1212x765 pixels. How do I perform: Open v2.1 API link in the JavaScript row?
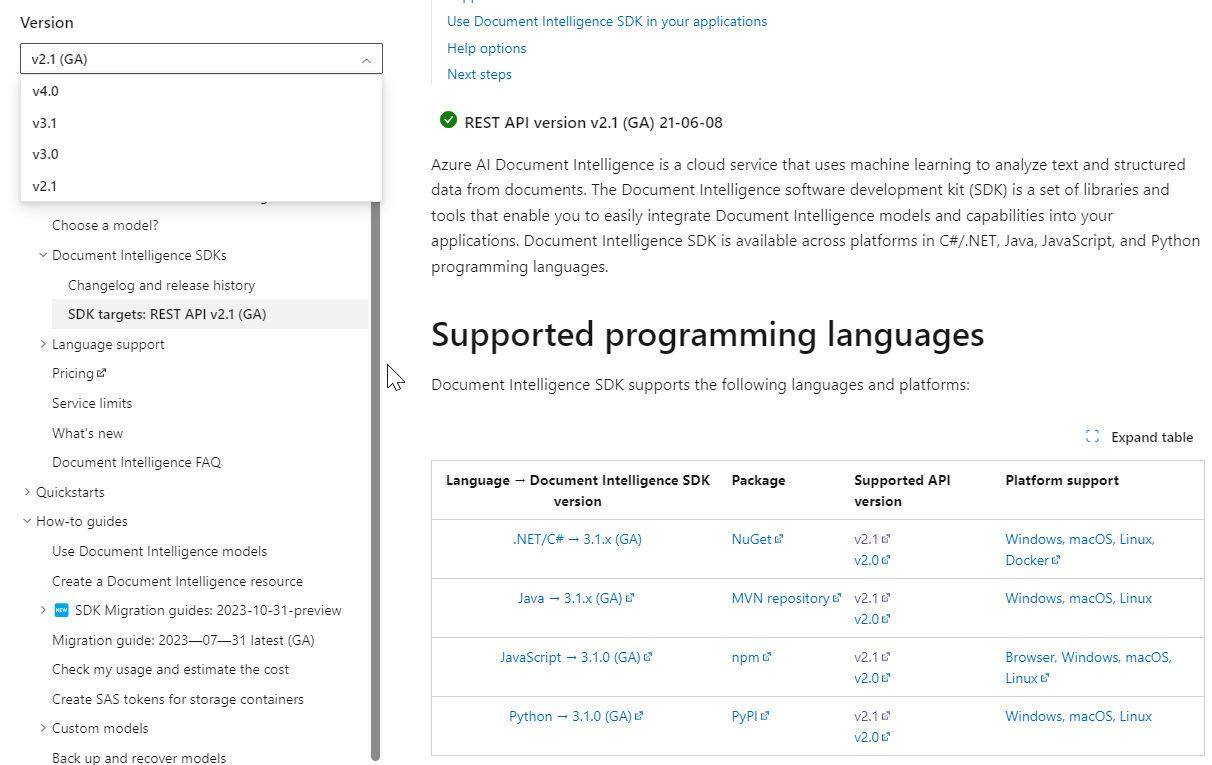(872, 657)
